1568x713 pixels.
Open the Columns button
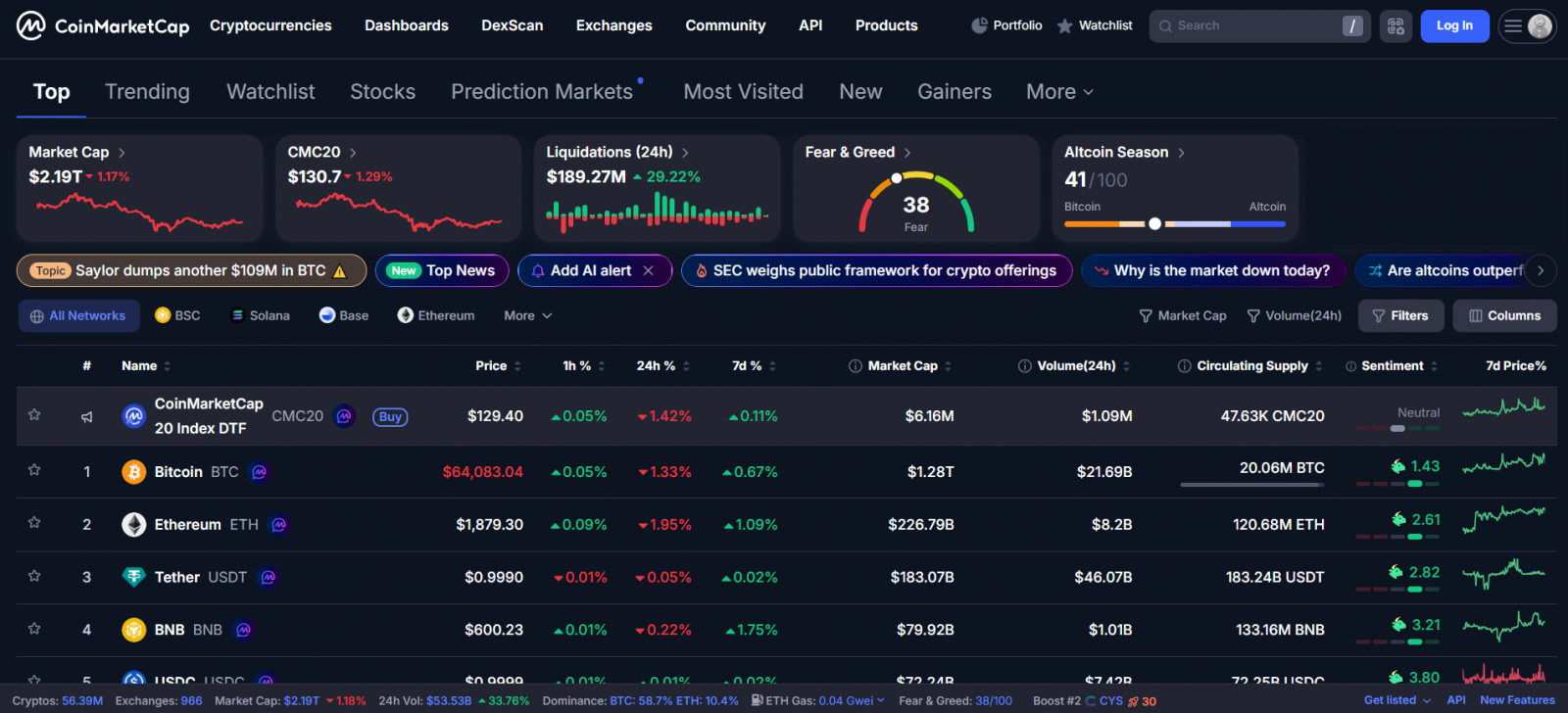point(1505,315)
